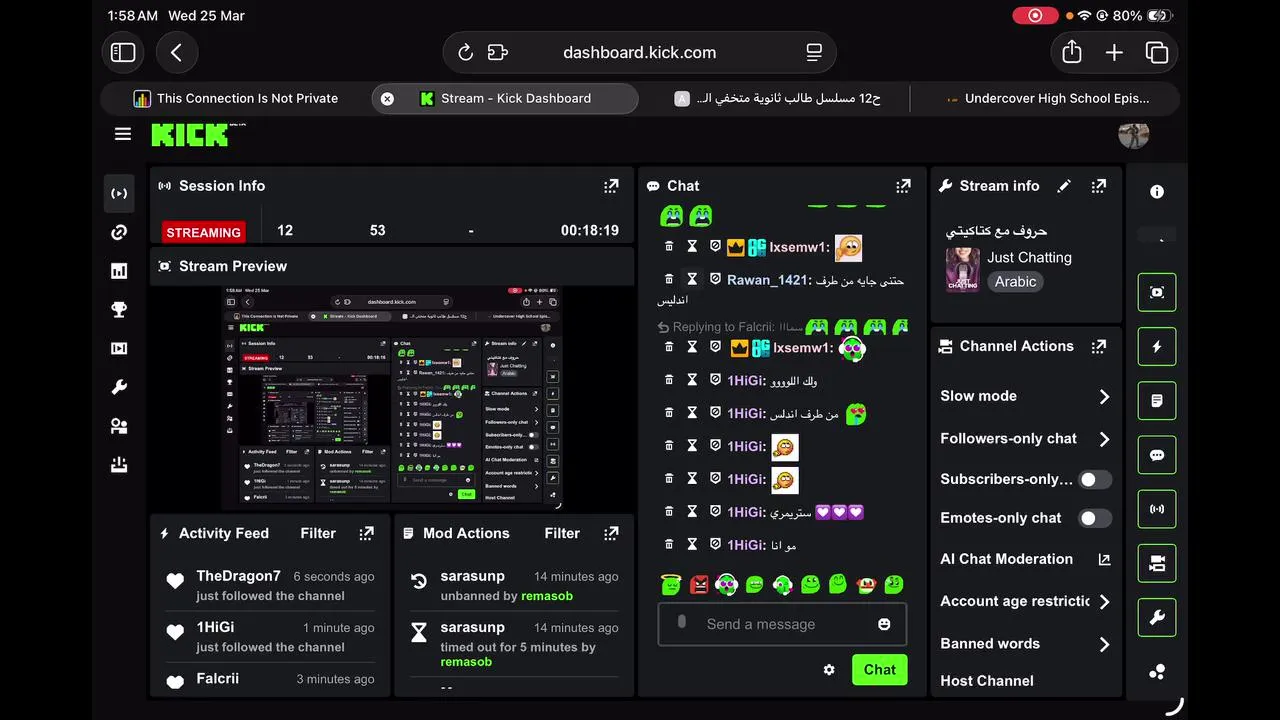Switch to Undercover High School Episode tab
The width and height of the screenshot is (1280, 720).
pyautogui.click(x=1047, y=98)
